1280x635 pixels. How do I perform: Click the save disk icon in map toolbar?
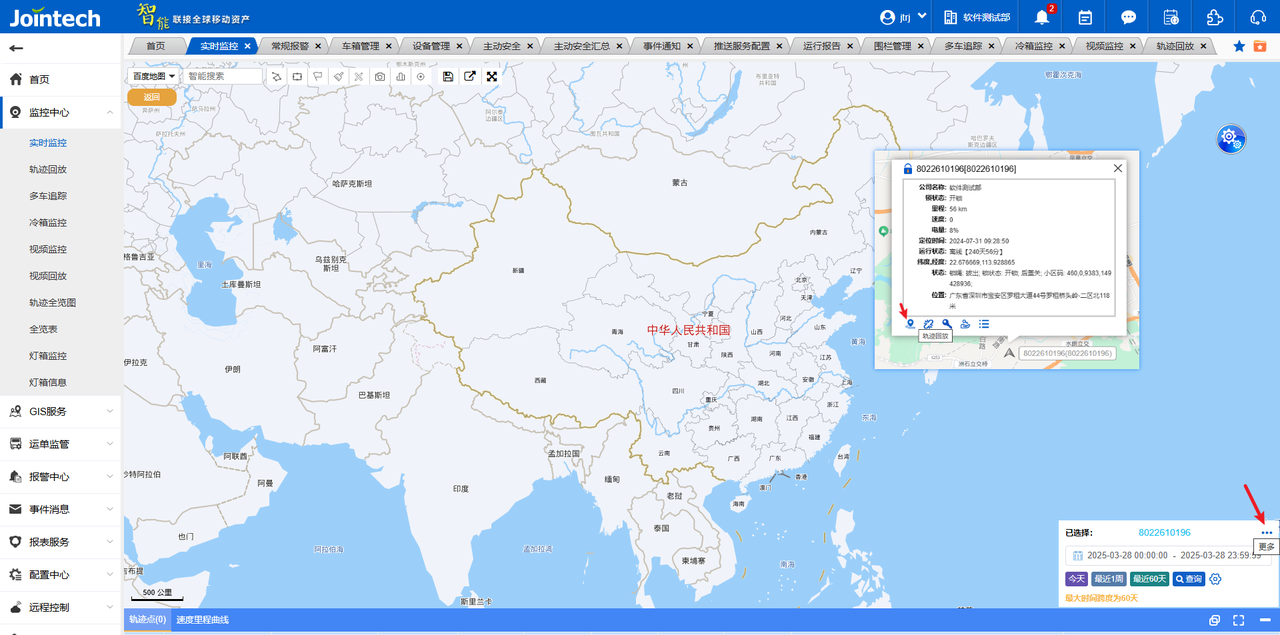click(447, 77)
